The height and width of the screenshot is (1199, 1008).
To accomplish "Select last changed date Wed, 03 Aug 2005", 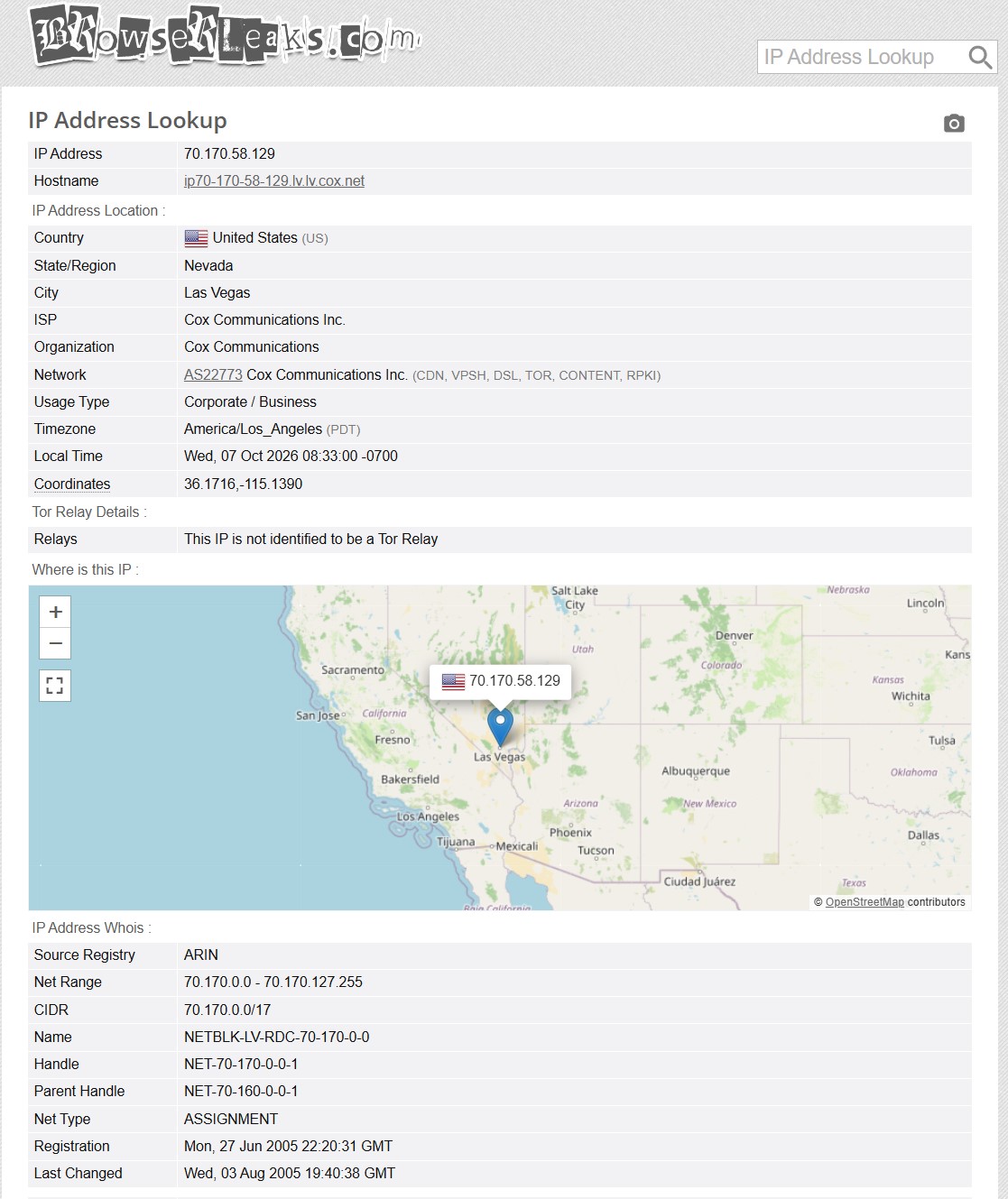I will pos(290,1173).
